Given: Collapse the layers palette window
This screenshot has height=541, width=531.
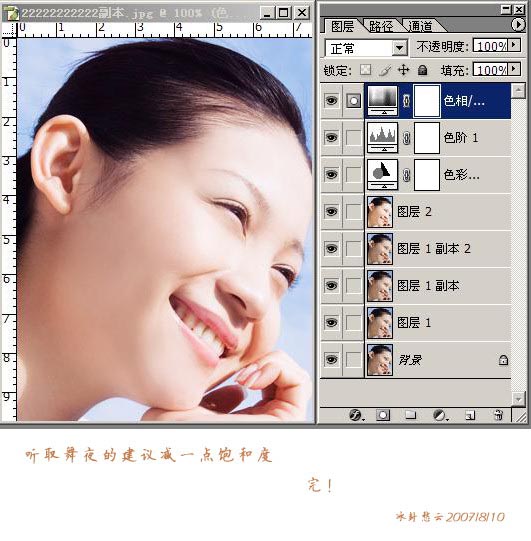Looking at the screenshot, I should [x=506, y=9].
